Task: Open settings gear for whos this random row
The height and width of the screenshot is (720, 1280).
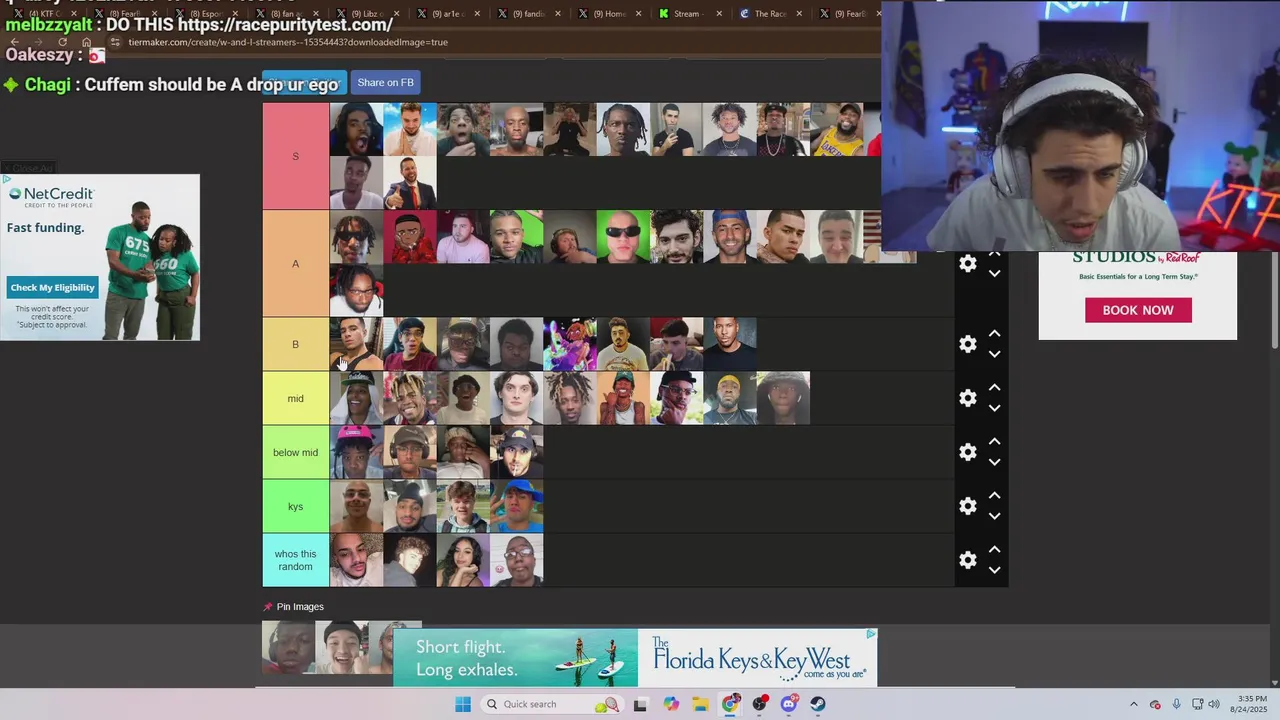Action: [967, 560]
